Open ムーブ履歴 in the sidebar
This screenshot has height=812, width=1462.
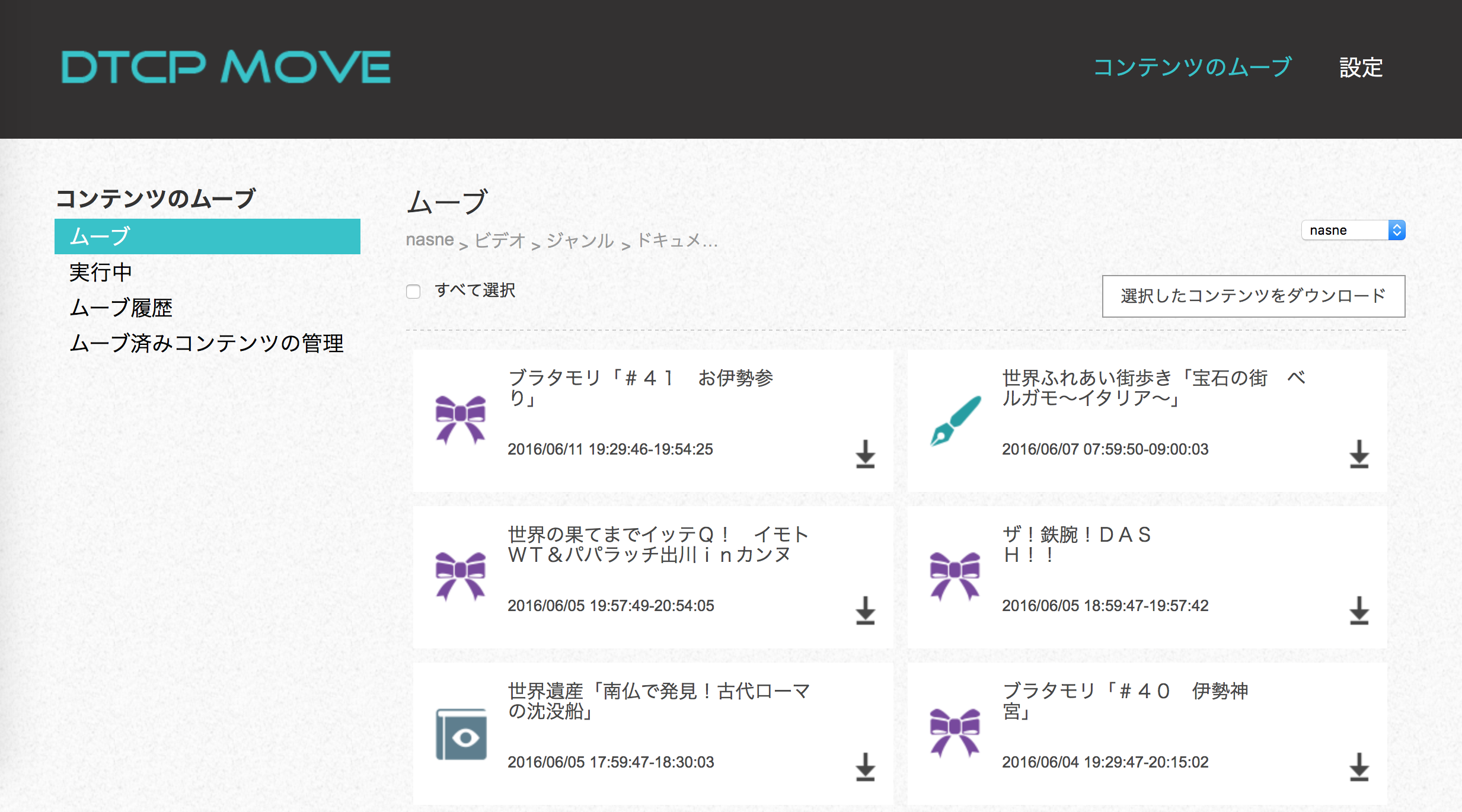[121, 308]
